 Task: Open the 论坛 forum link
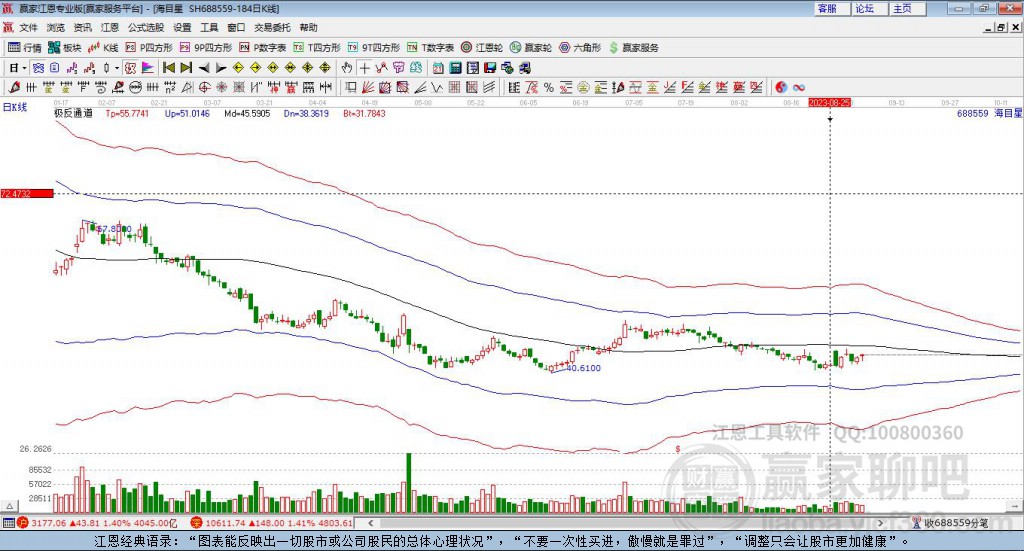(865, 8)
